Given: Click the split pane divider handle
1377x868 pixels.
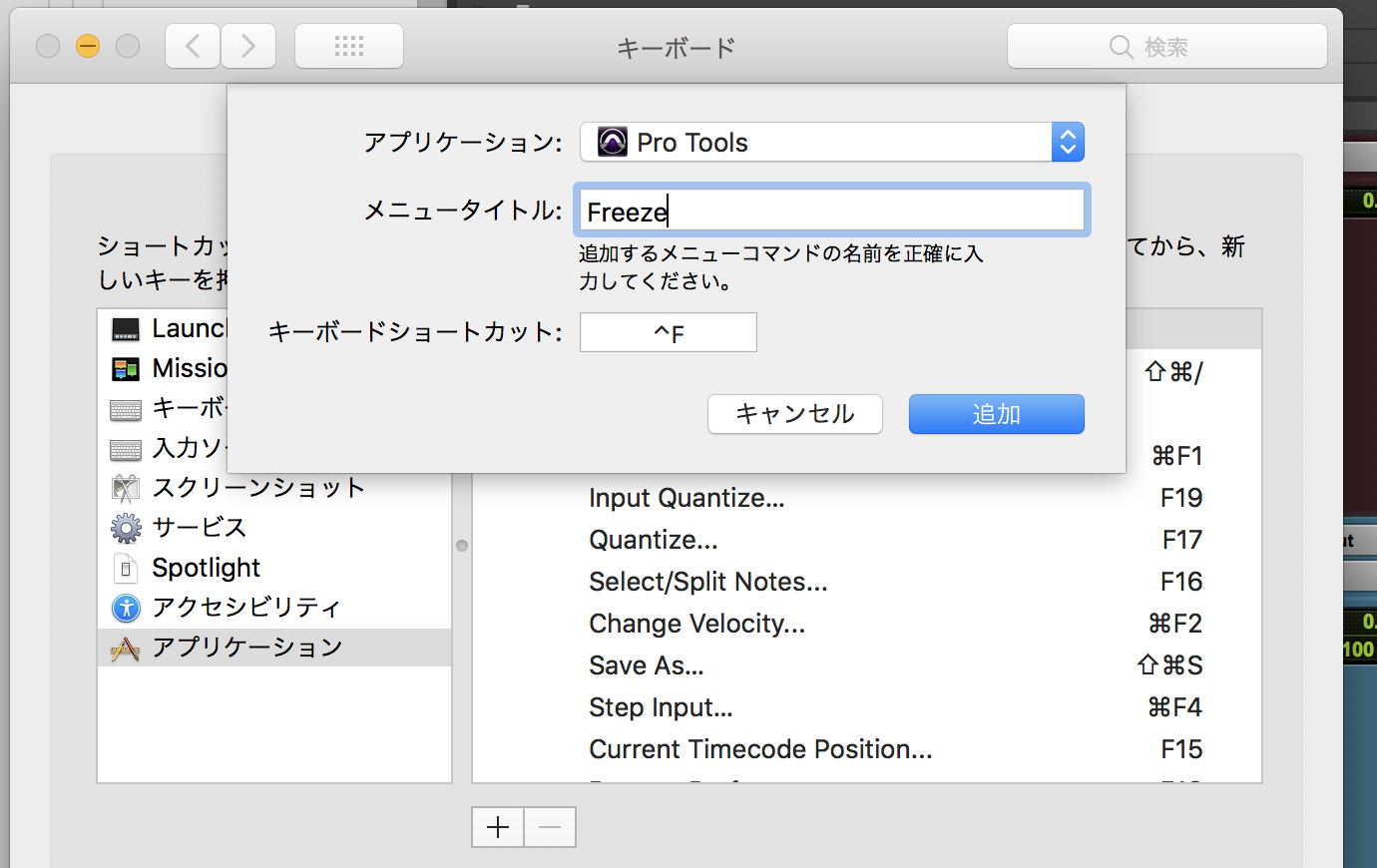Looking at the screenshot, I should pos(462,546).
